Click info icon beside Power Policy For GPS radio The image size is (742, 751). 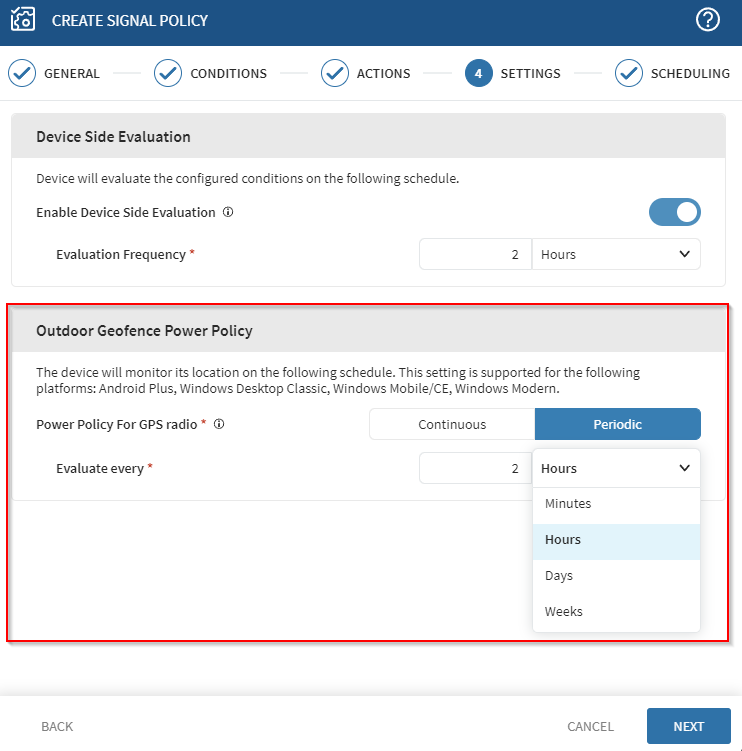point(219,424)
